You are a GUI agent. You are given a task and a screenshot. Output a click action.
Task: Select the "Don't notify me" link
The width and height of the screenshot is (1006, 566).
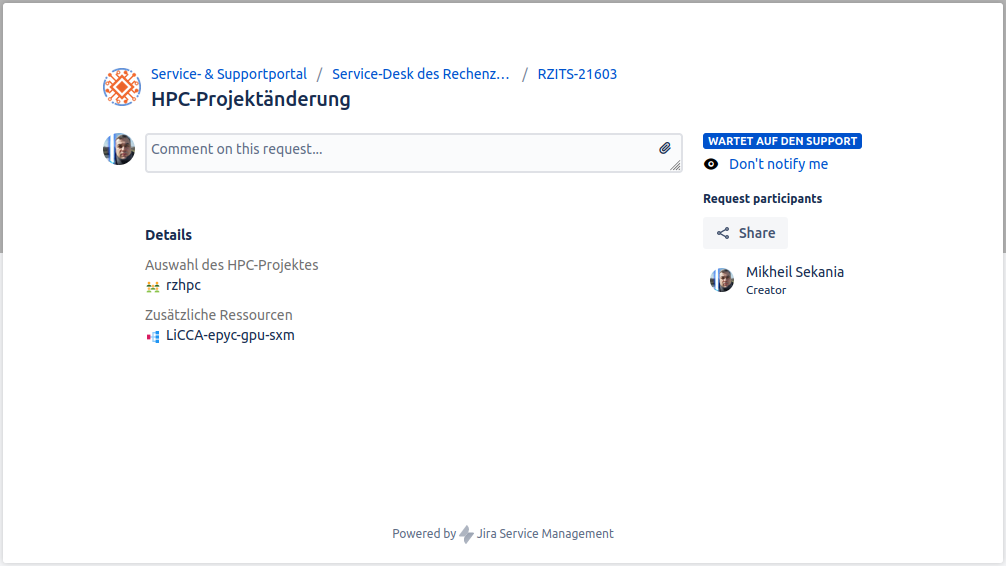pos(778,164)
